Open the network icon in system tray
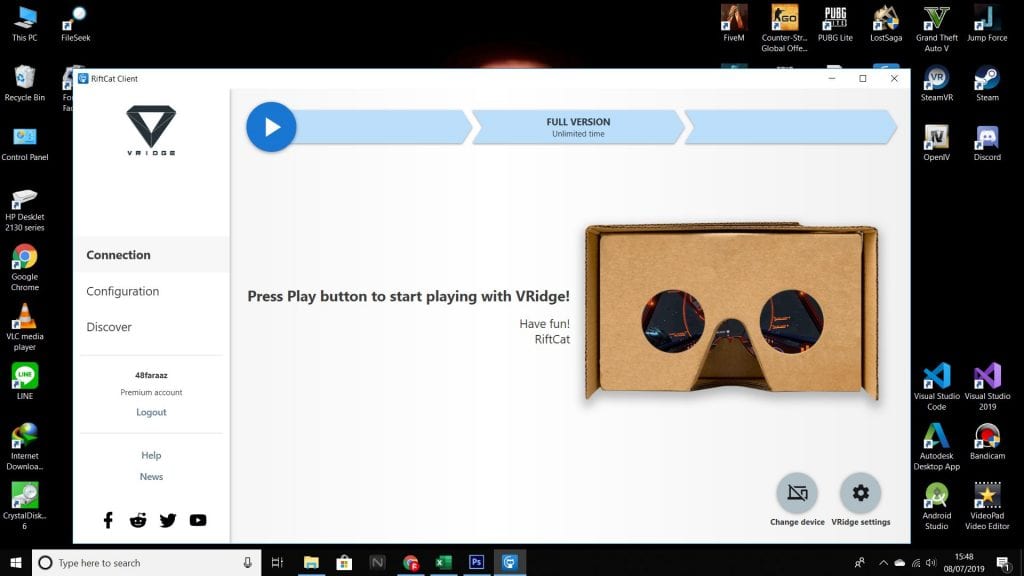 click(x=916, y=562)
